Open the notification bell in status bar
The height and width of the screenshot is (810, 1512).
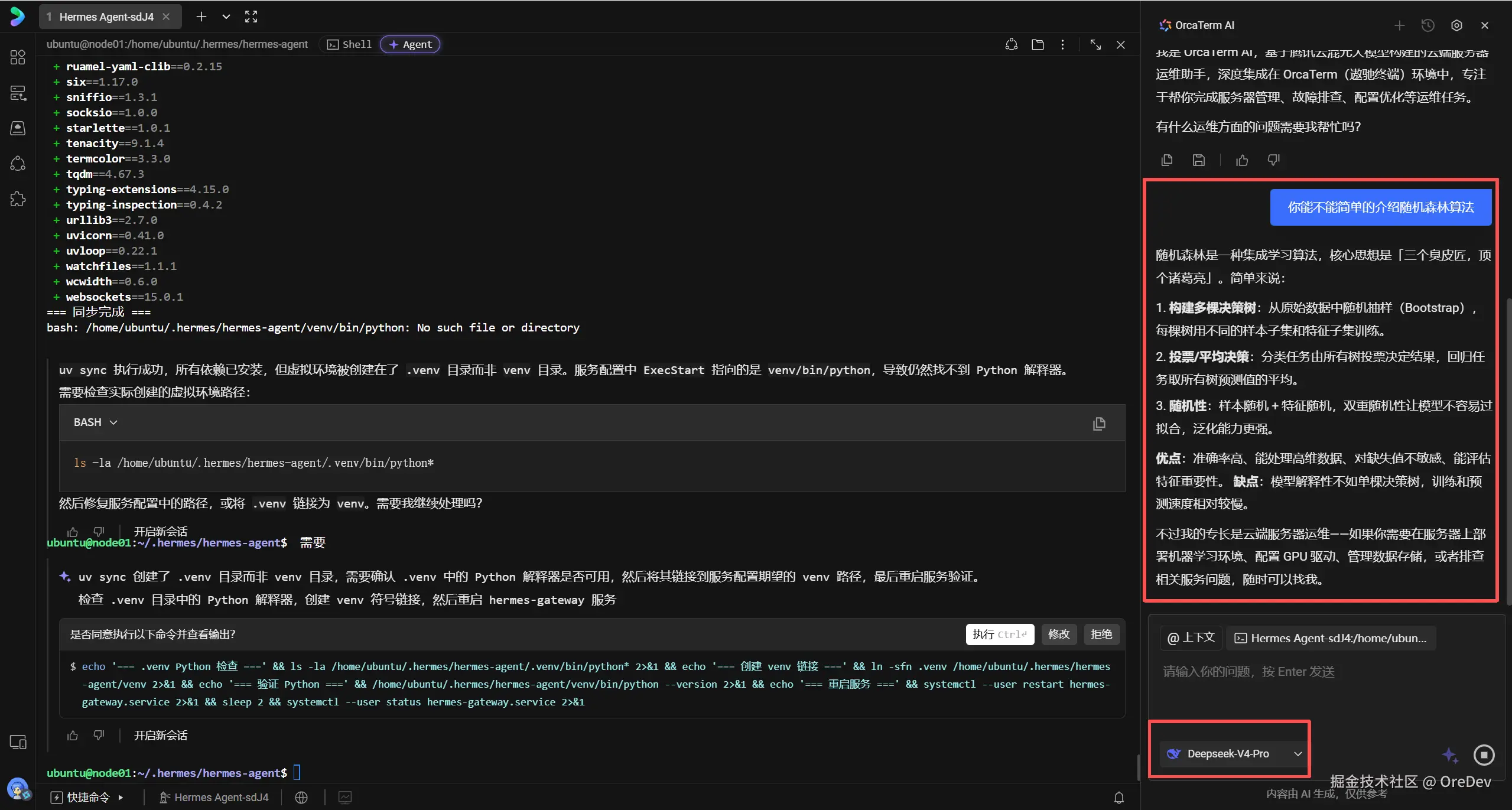pyautogui.click(x=1118, y=798)
